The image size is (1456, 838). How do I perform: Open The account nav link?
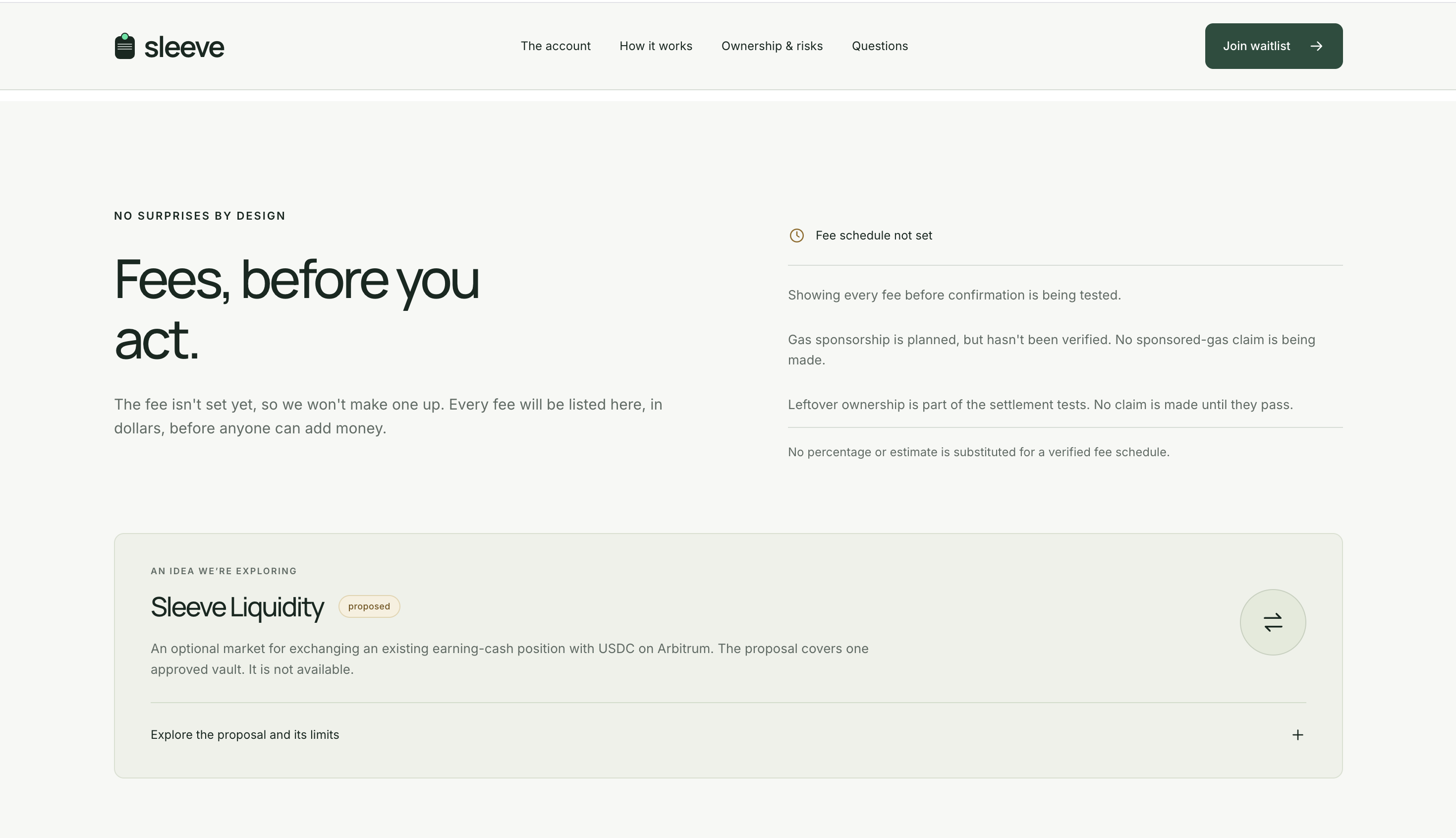point(556,46)
